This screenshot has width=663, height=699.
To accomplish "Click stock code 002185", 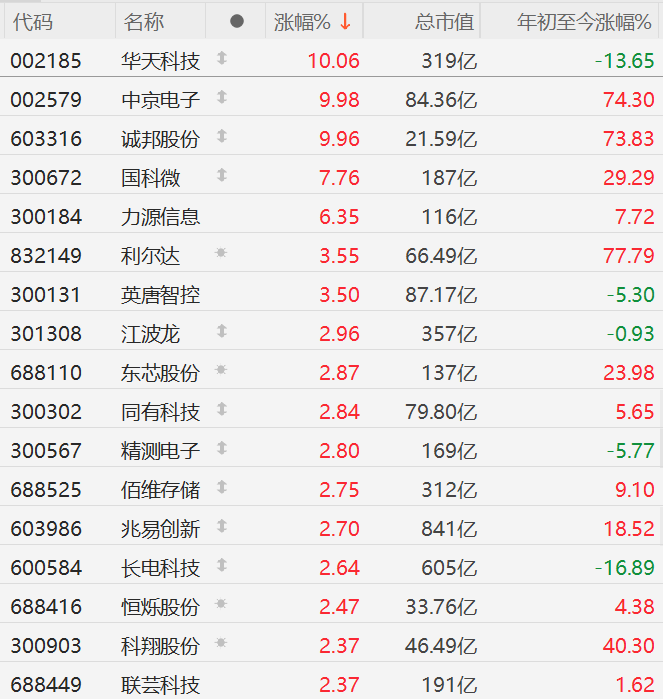I will click(x=46, y=61).
